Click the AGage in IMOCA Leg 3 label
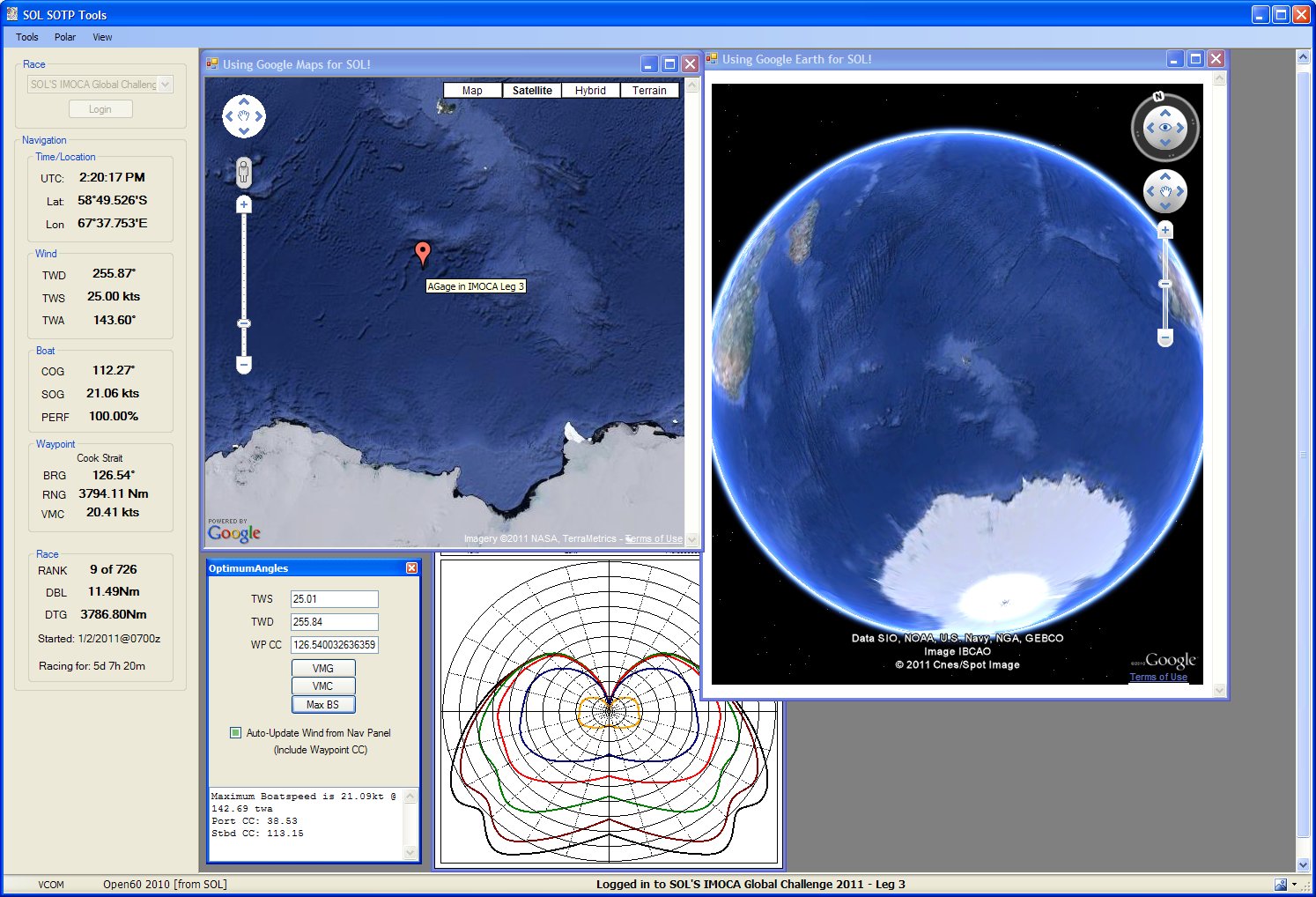This screenshot has width=1316, height=897. click(x=476, y=286)
